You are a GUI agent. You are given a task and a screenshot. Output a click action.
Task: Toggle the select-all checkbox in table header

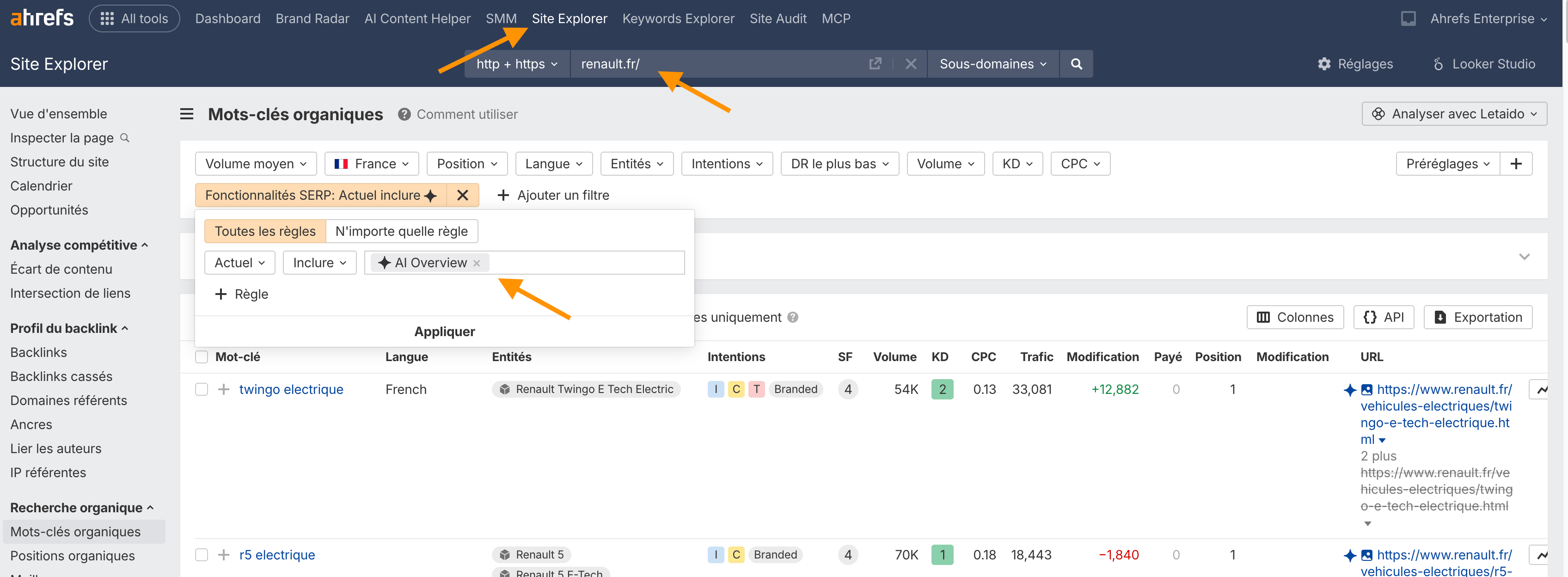[202, 357]
